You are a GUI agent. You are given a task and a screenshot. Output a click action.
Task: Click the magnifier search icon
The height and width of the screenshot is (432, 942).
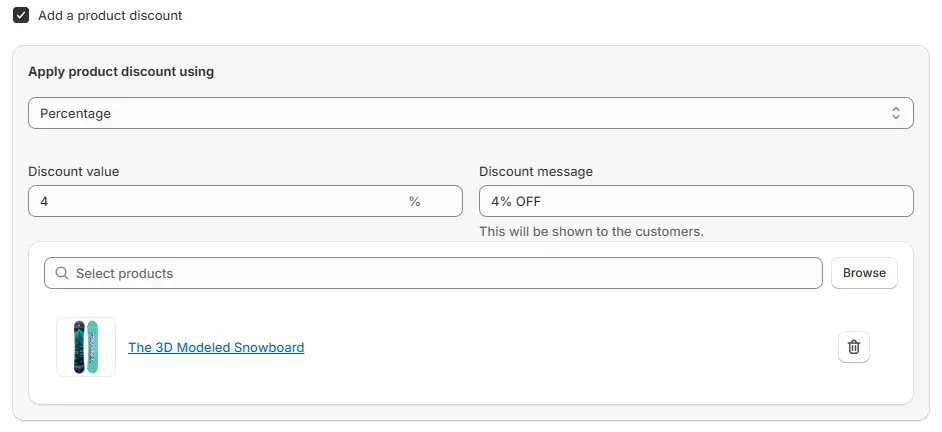point(62,273)
